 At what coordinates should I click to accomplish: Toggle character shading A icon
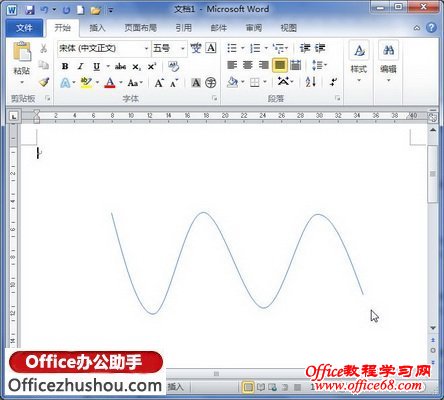[x=196, y=83]
